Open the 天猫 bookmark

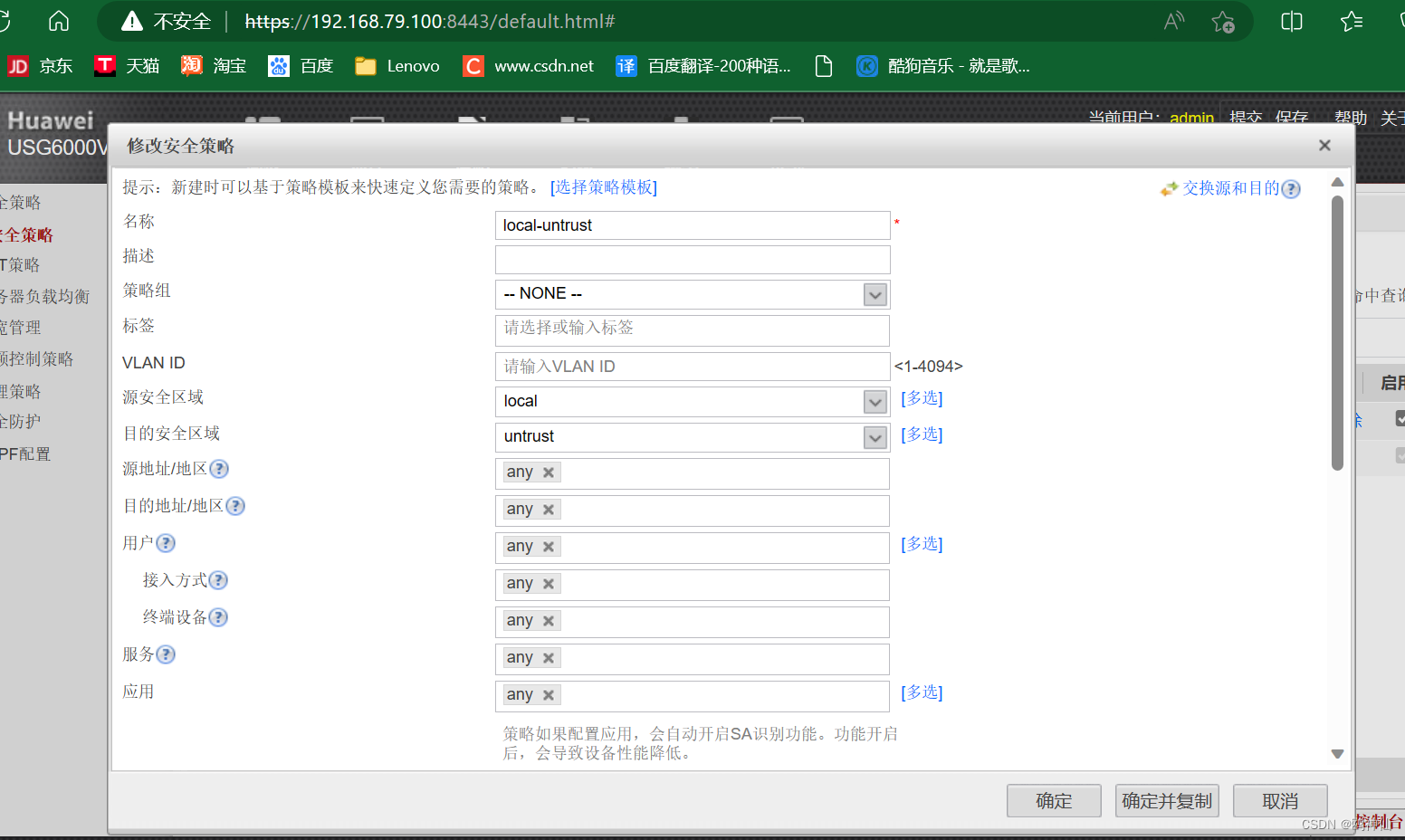pos(127,66)
